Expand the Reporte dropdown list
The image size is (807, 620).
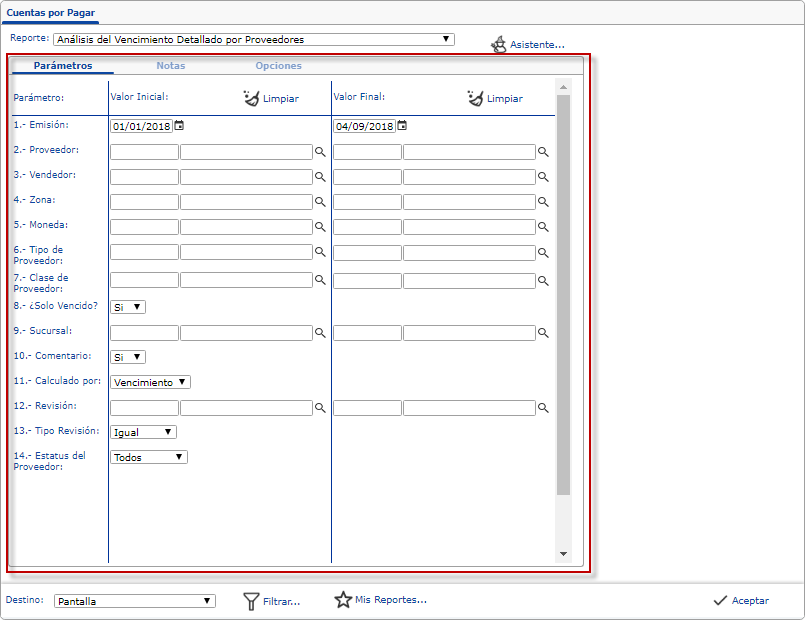pyautogui.click(x=446, y=40)
